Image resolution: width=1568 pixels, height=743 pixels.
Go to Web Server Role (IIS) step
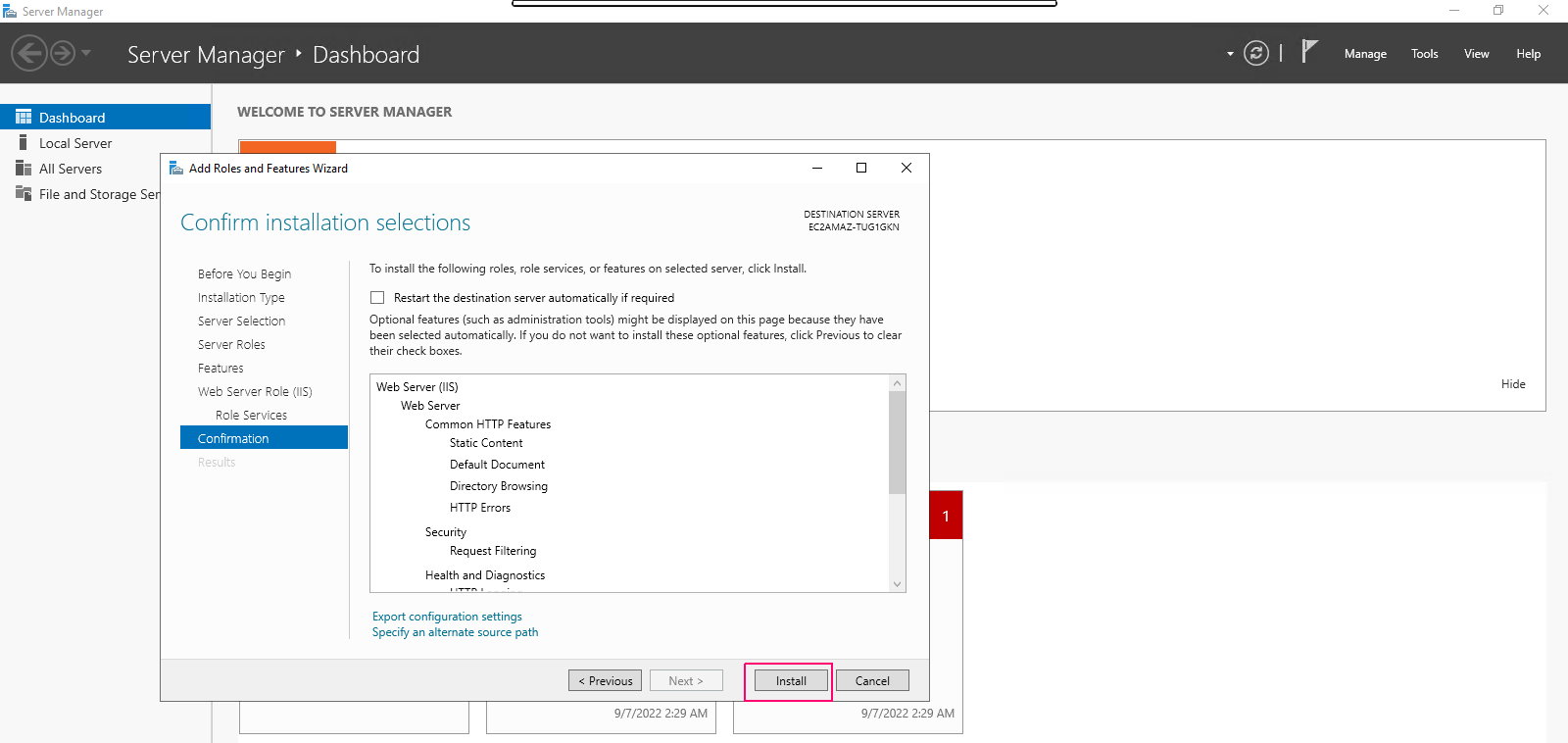click(x=255, y=391)
